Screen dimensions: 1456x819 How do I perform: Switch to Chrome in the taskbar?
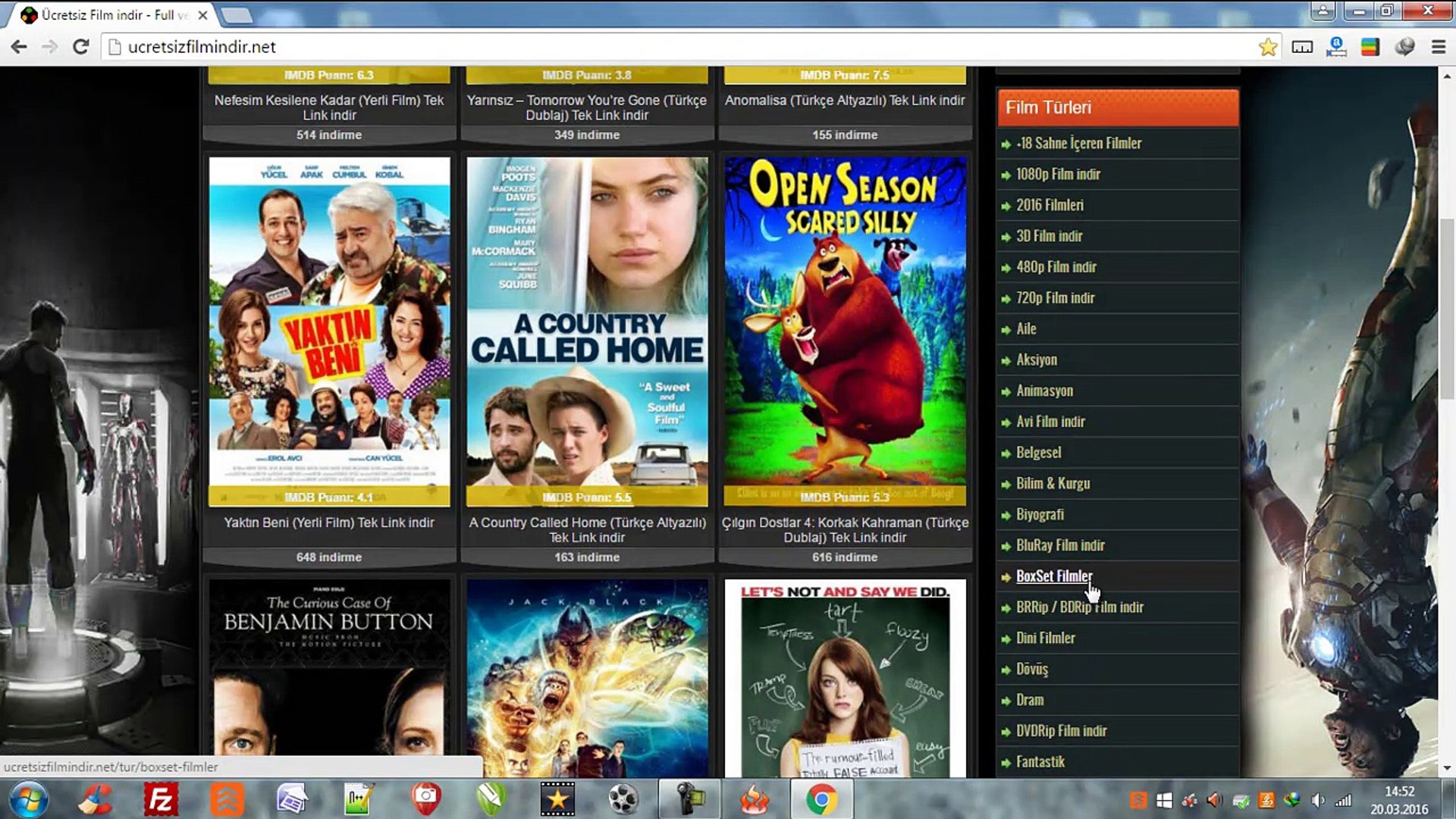pos(821,799)
